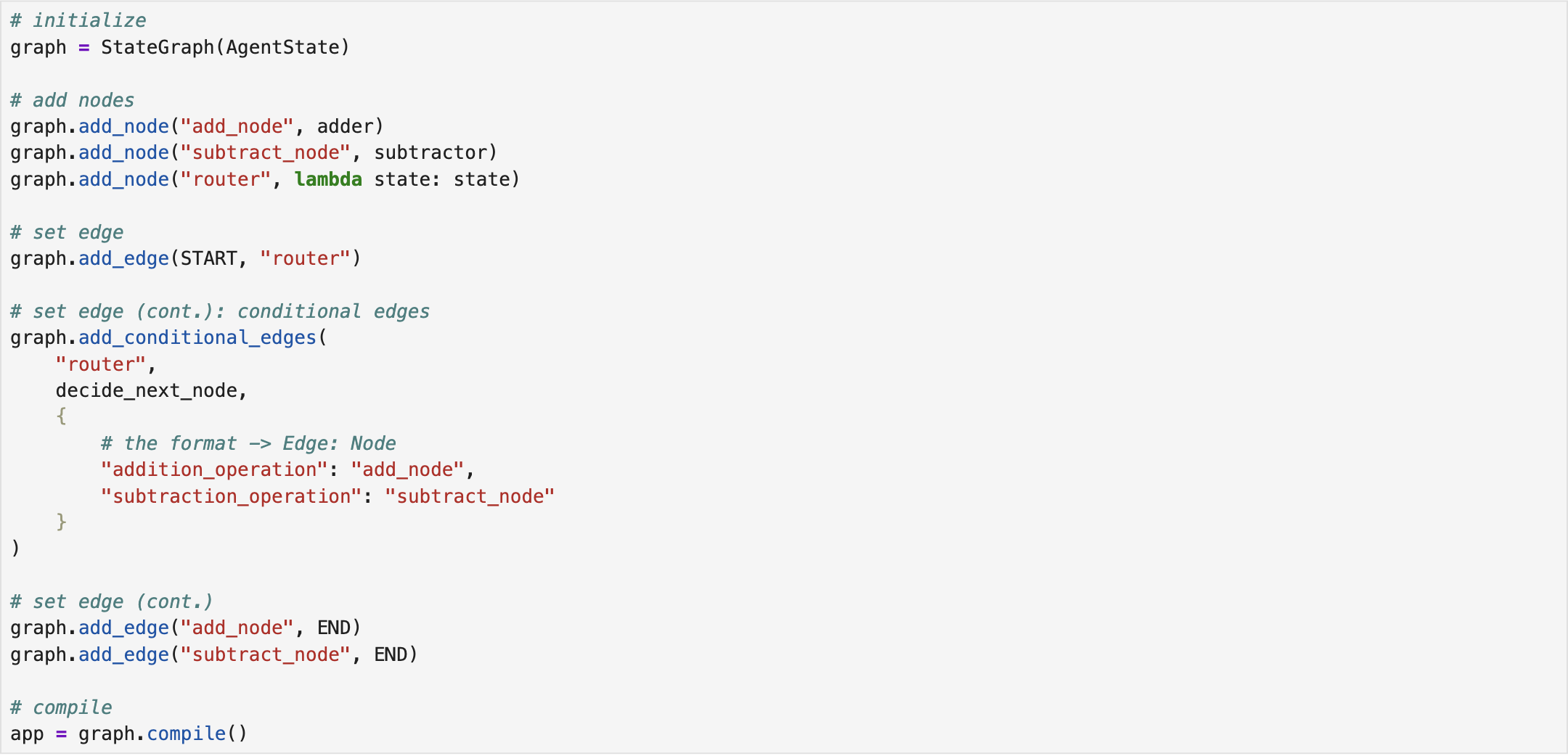Click START in the add_edge call
The height and width of the screenshot is (756, 1568).
pos(208,259)
